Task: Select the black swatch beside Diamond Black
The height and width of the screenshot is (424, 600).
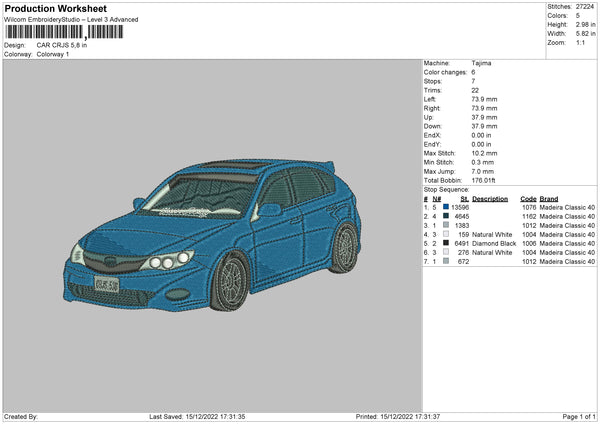Action: tap(446, 243)
